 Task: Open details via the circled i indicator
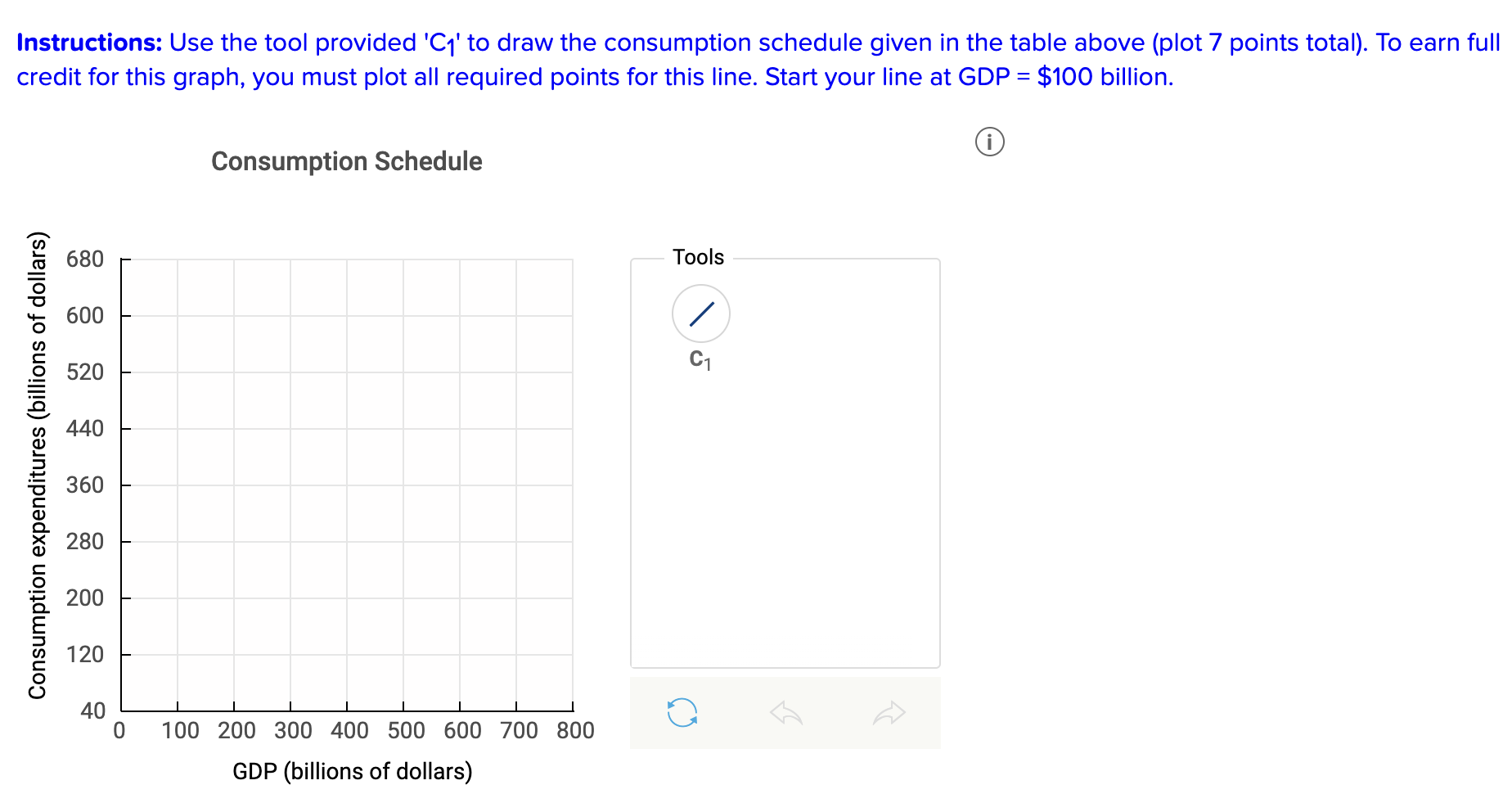(990, 142)
